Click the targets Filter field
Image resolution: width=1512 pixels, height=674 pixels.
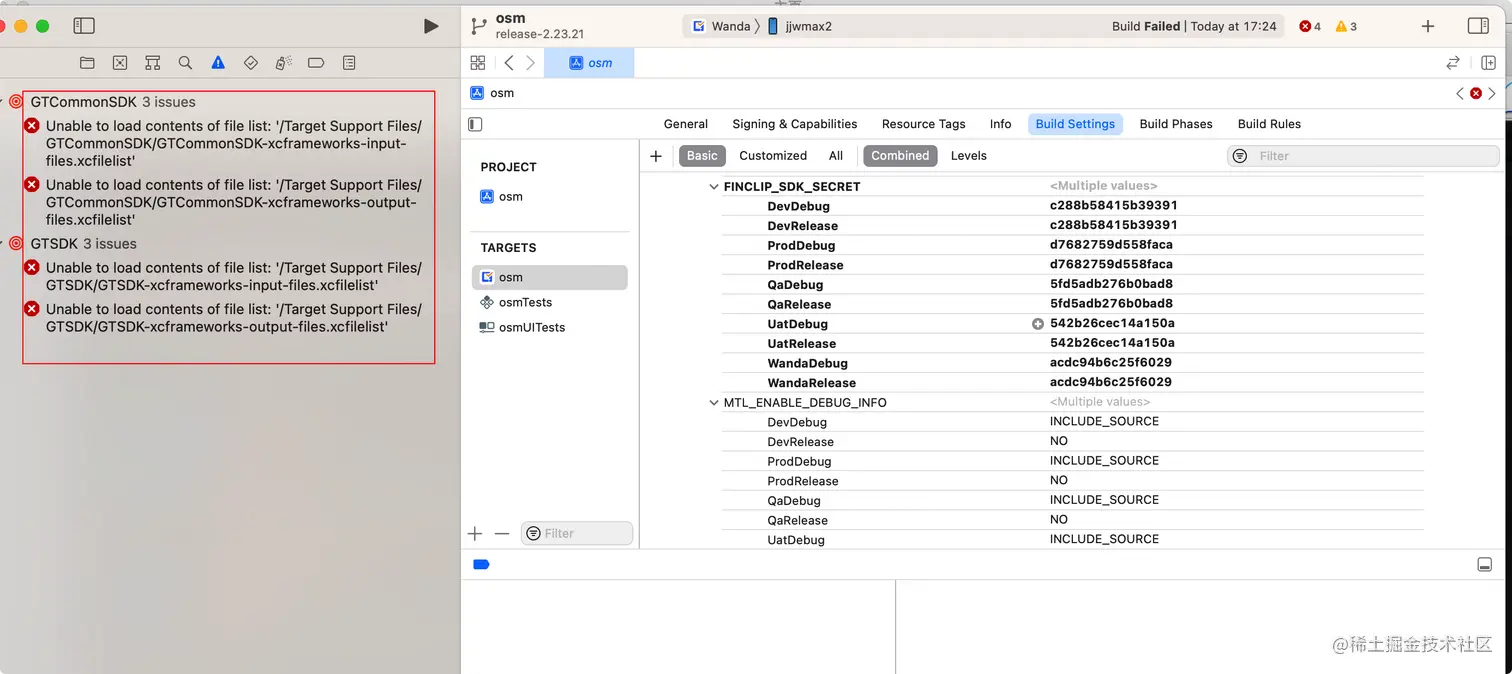point(577,534)
